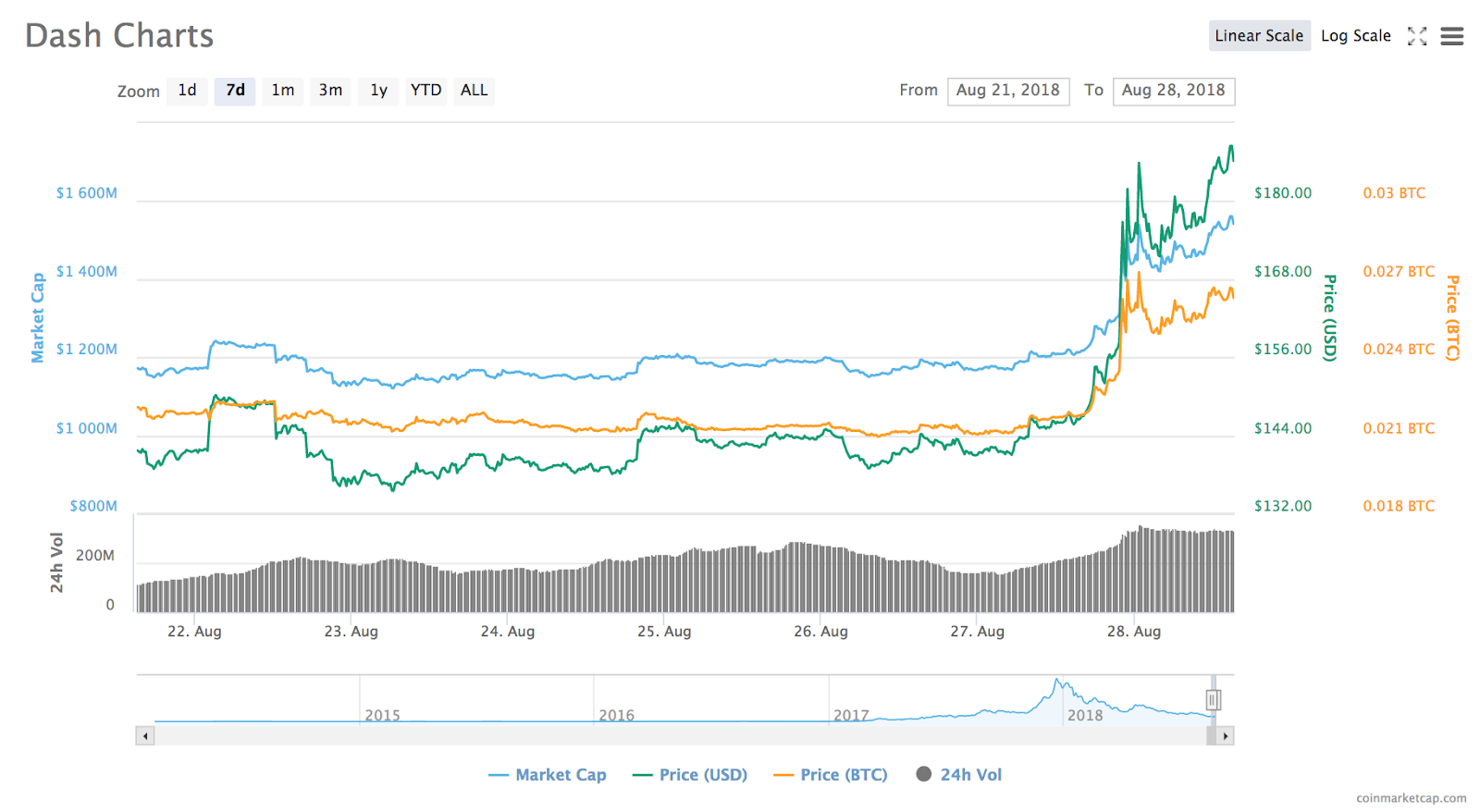This screenshot has width=1480, height=812.
Task: Edit the From date field
Action: click(x=1008, y=91)
